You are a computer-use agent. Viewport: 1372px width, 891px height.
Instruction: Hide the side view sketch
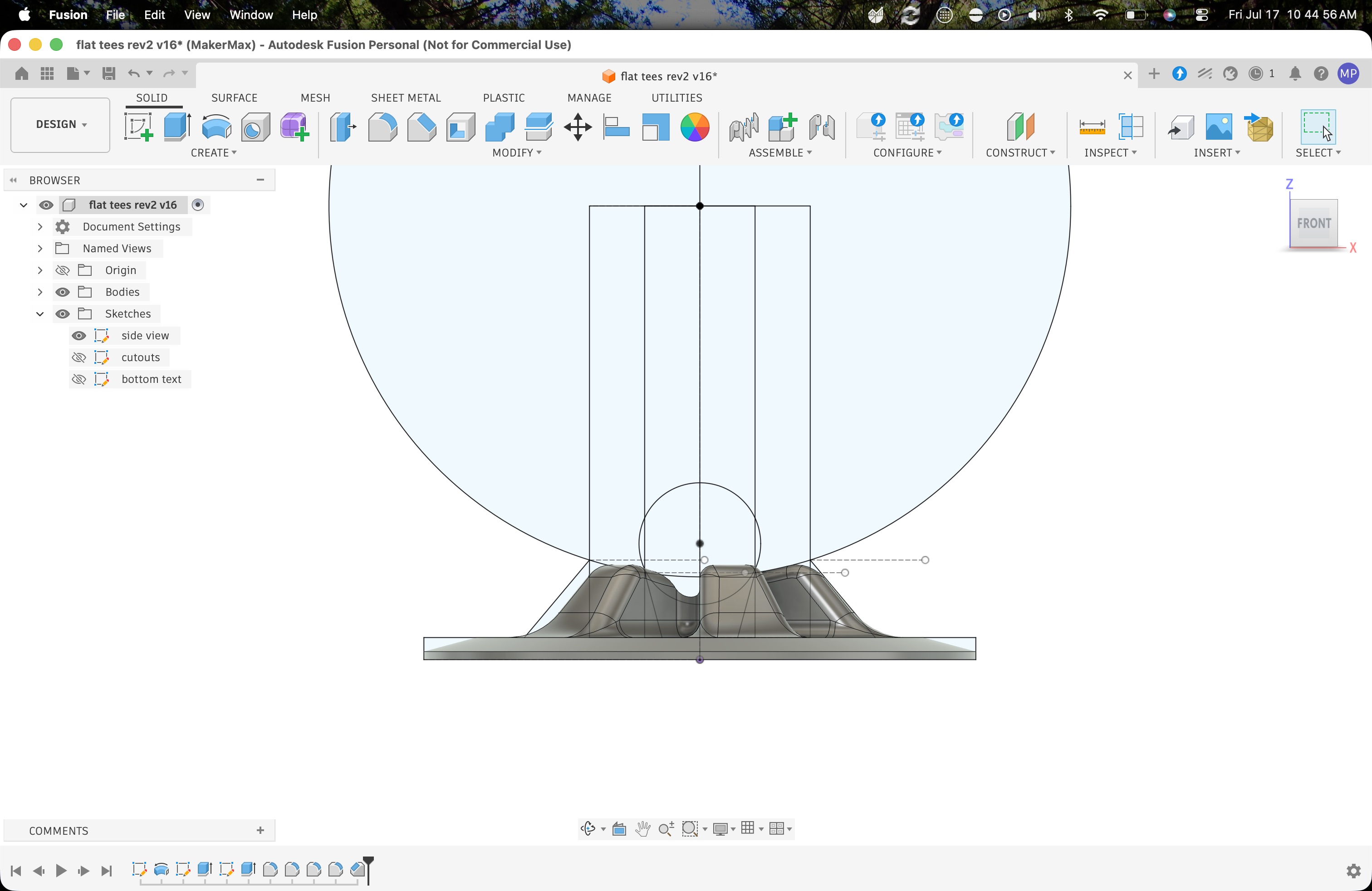coord(78,336)
